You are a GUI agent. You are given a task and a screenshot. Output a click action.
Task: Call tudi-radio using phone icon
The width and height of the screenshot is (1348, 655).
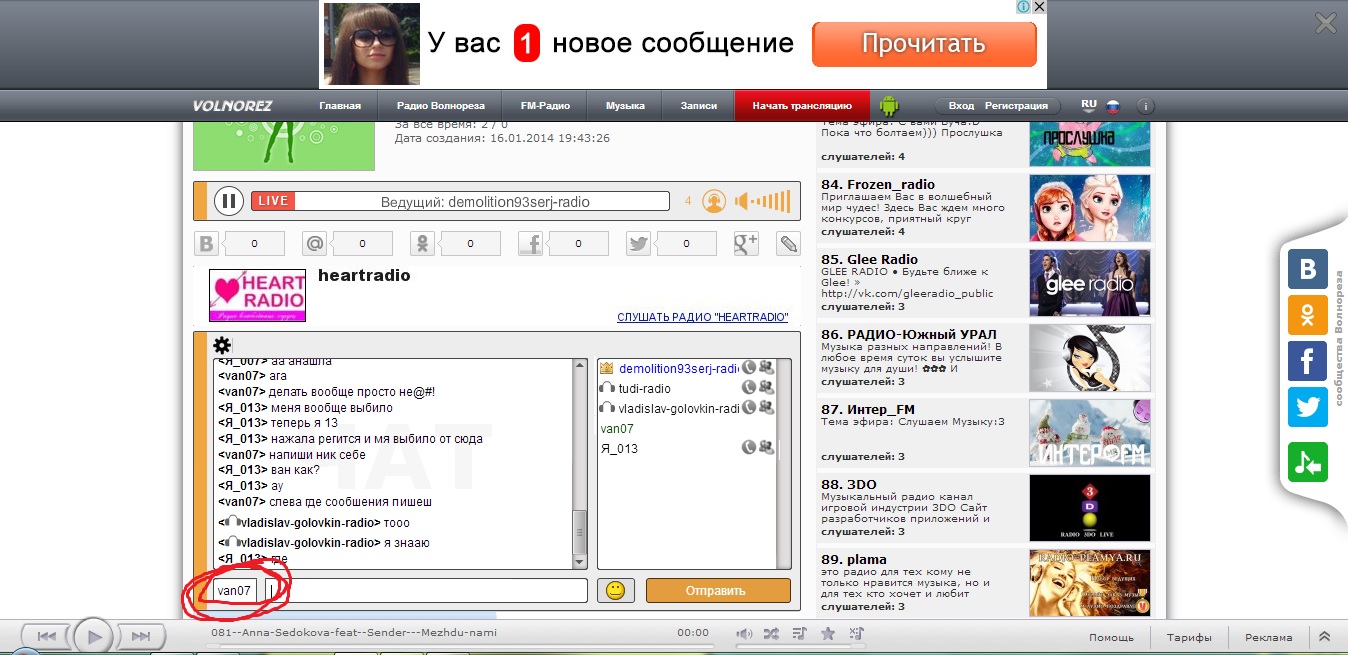(749, 388)
